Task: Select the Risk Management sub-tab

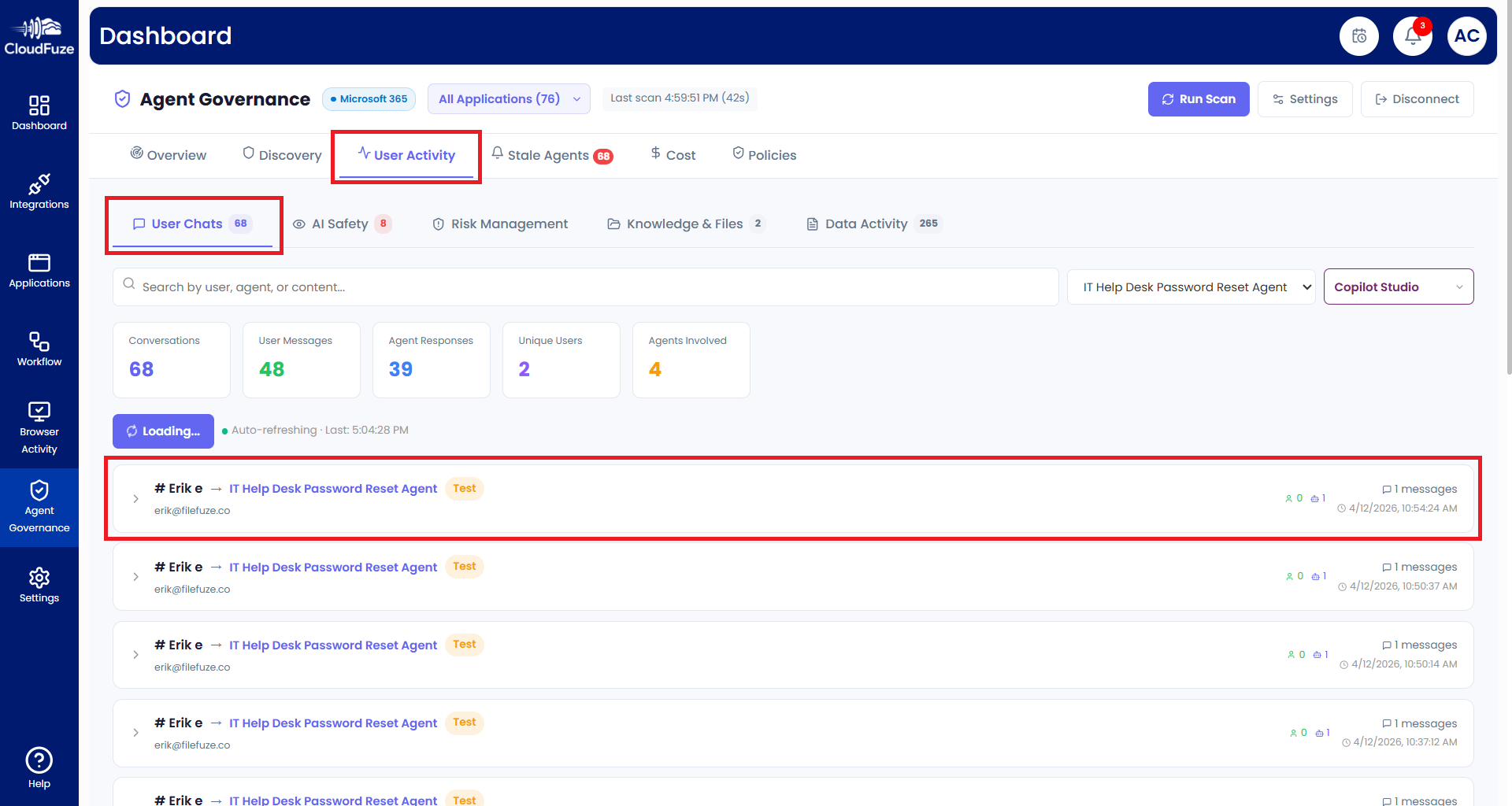Action: pos(500,224)
